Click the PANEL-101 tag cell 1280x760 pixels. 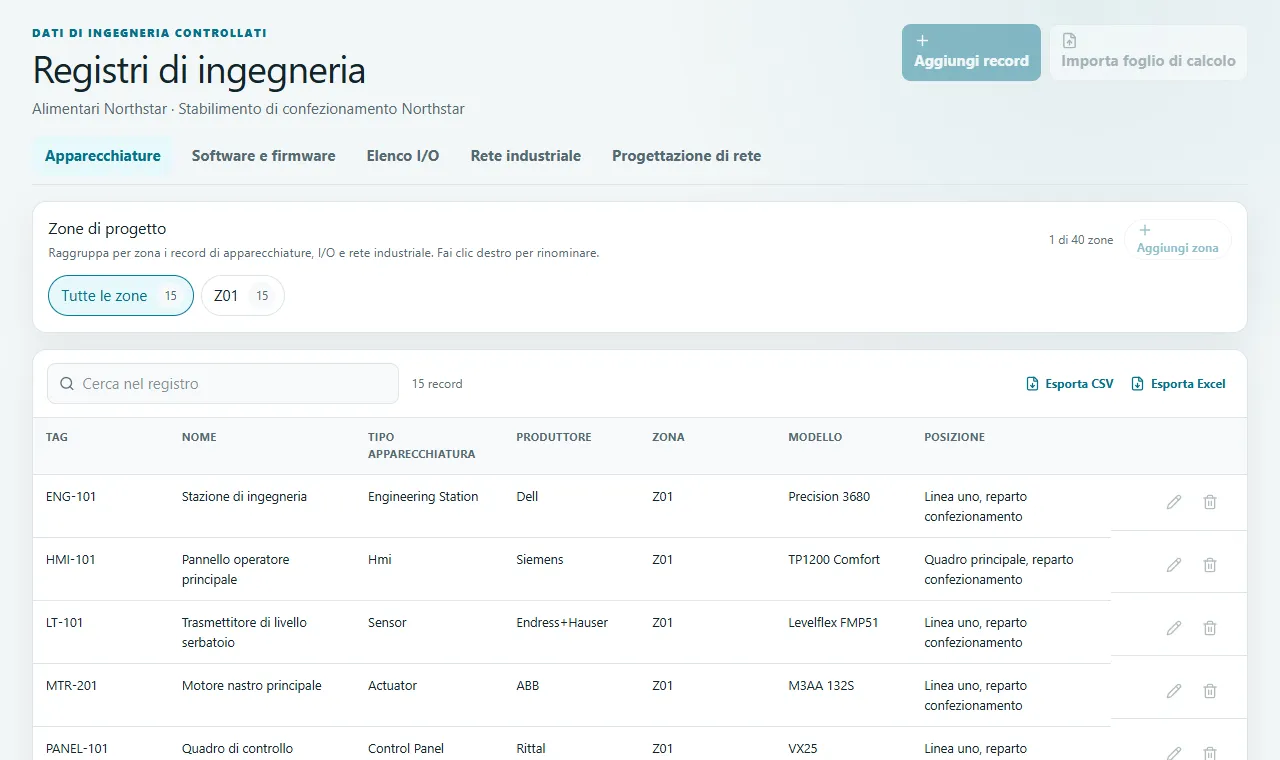(77, 749)
